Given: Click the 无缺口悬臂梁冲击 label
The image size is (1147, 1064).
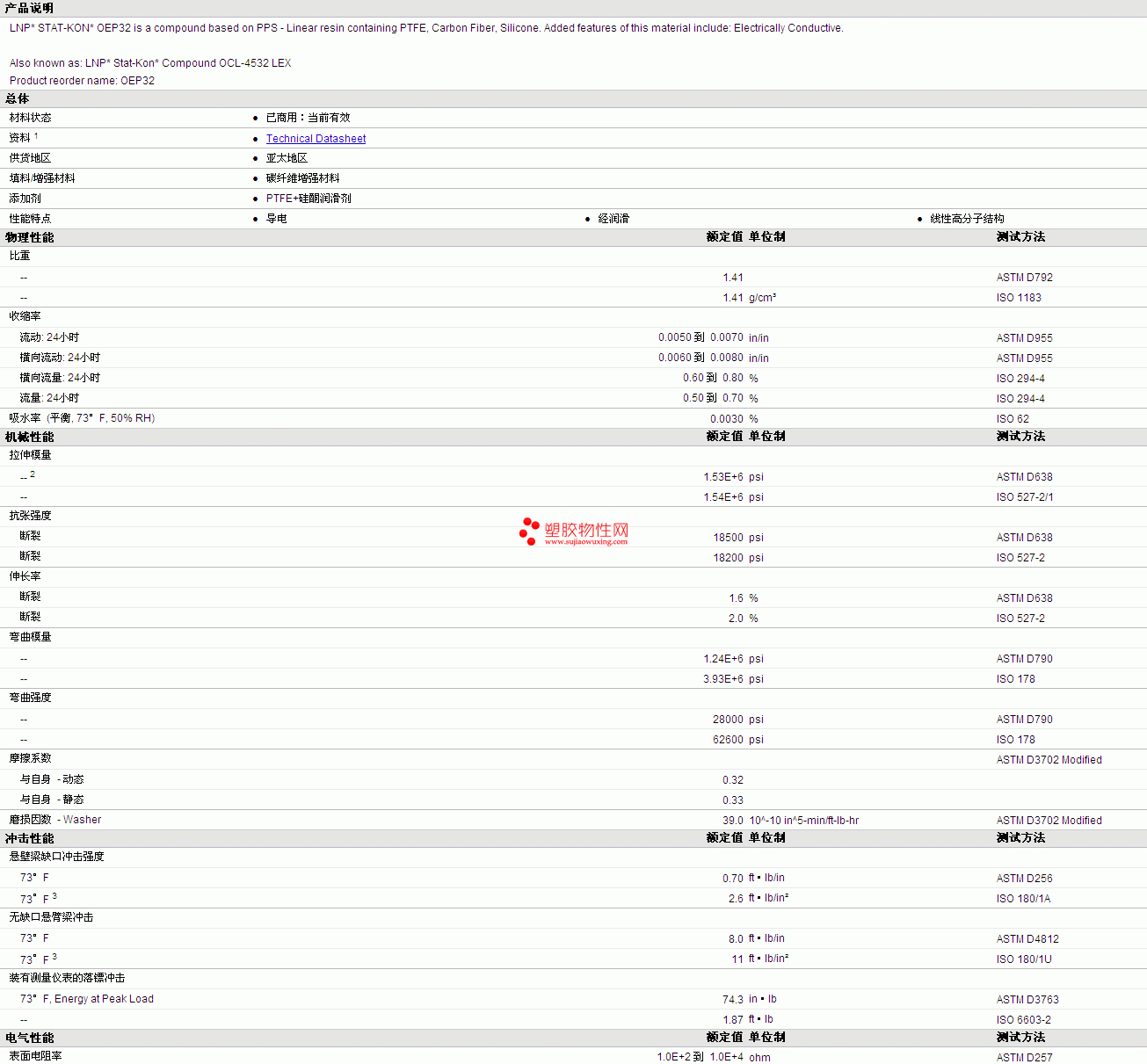Looking at the screenshot, I should click(x=51, y=917).
